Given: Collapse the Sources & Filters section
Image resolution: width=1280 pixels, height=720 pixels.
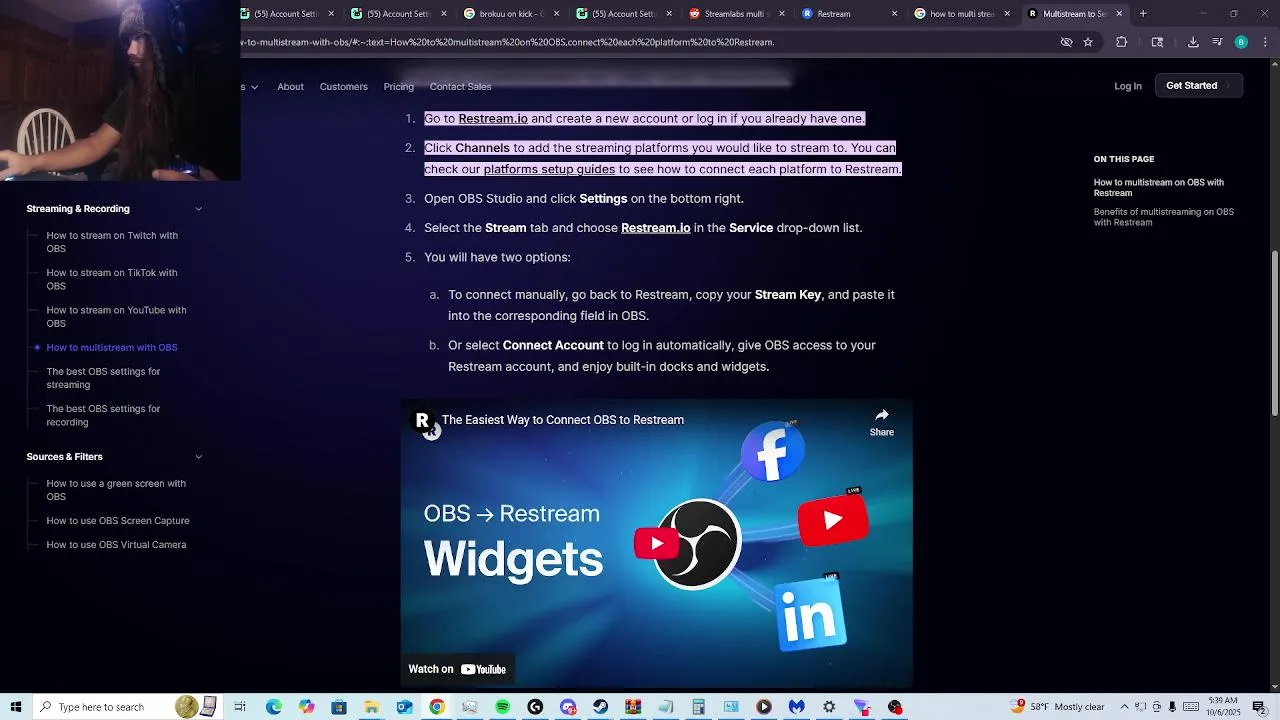Looking at the screenshot, I should 198,457.
